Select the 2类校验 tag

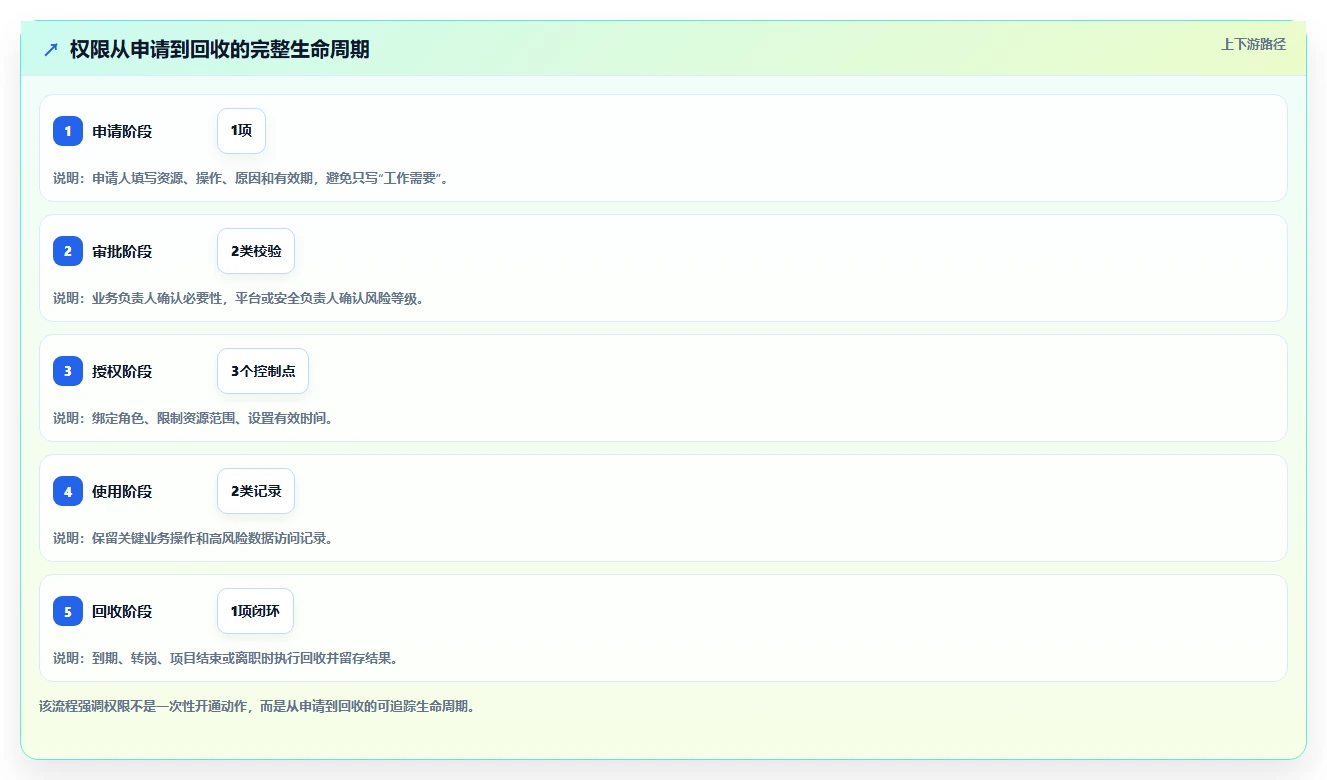(256, 251)
